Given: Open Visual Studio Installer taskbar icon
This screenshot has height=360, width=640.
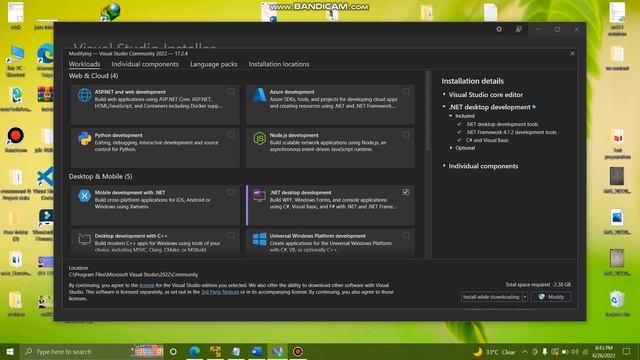Looking at the screenshot, I should [278, 351].
